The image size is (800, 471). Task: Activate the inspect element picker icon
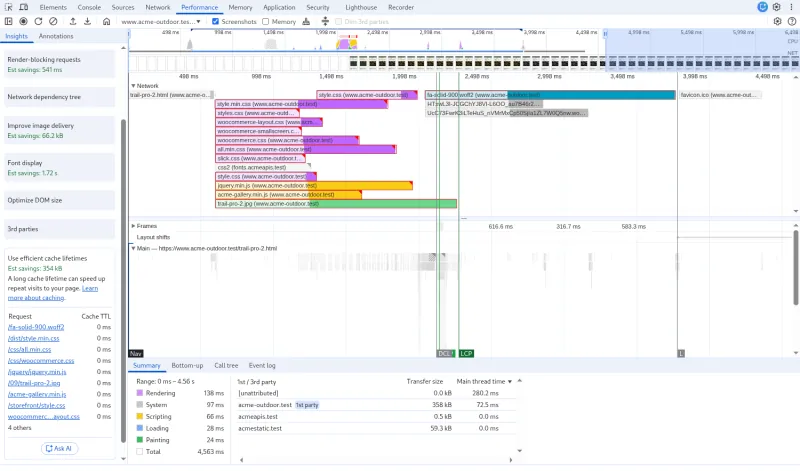9,7
